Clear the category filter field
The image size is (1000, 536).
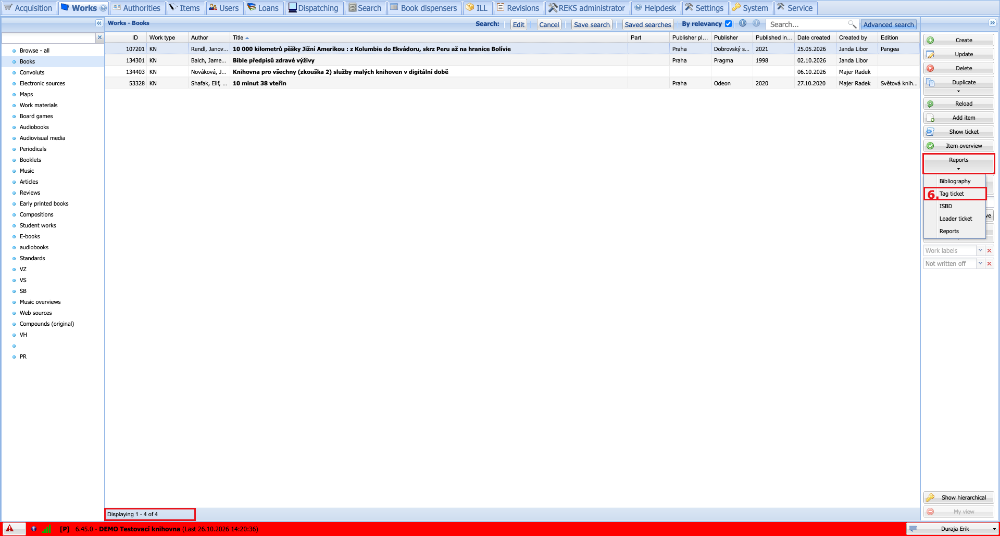[x=99, y=38]
